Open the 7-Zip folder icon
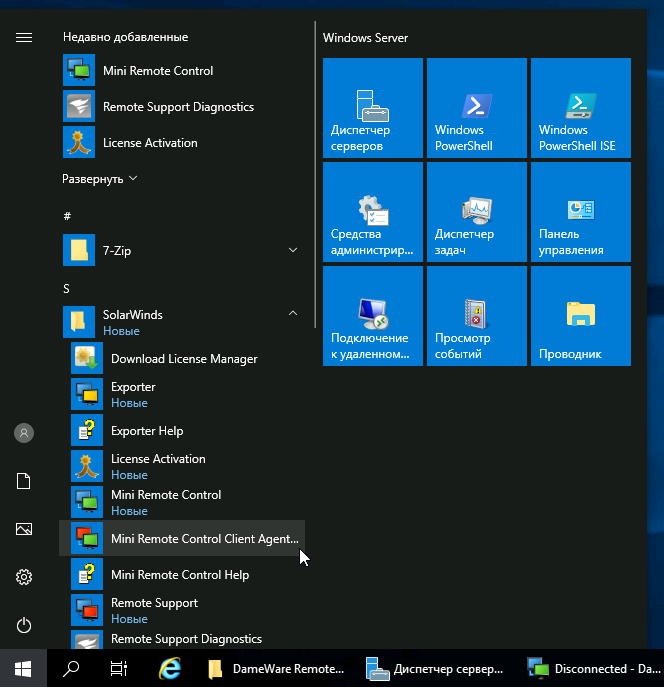The image size is (664, 687). click(x=79, y=250)
